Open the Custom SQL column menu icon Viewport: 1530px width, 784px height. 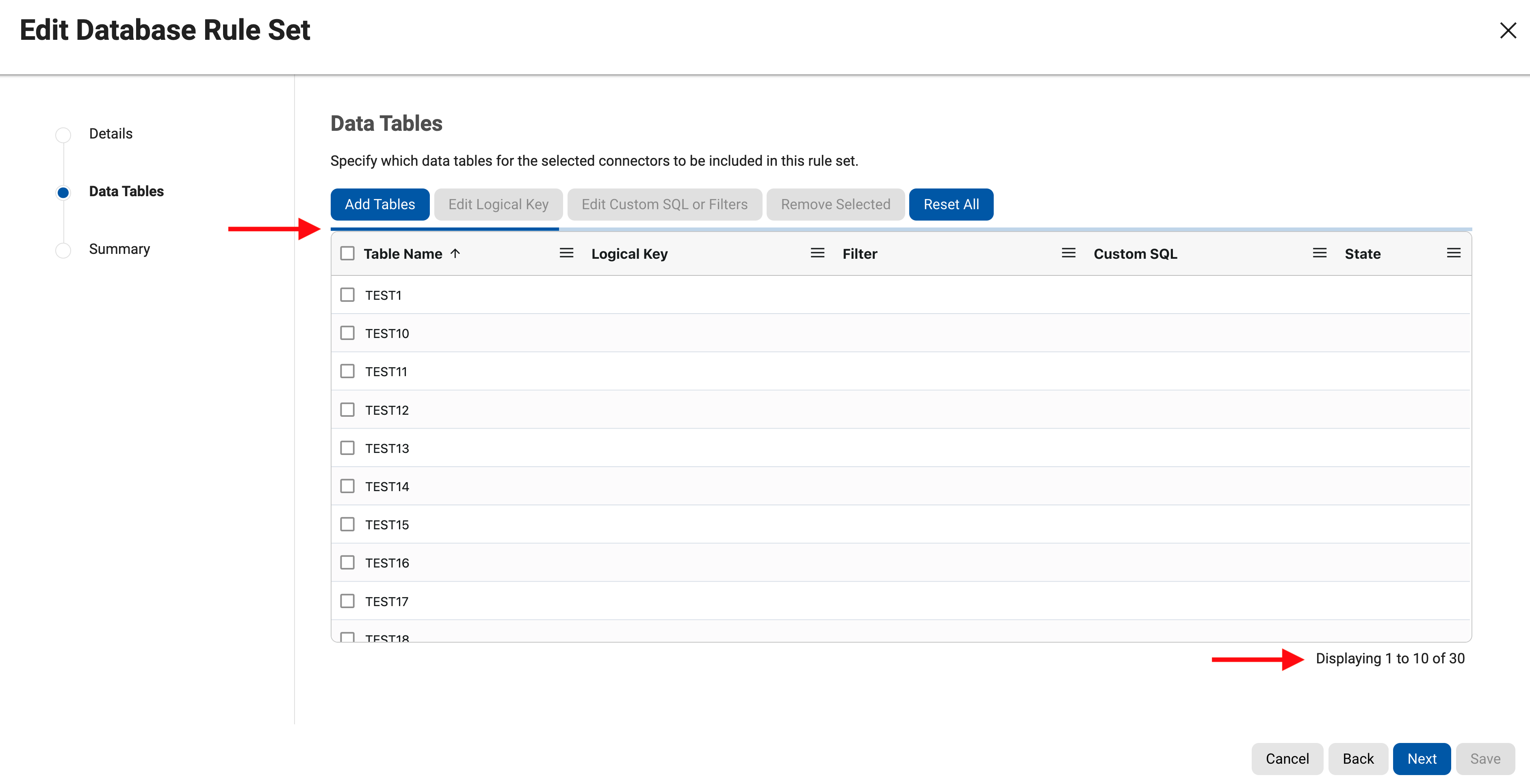pyautogui.click(x=1319, y=252)
